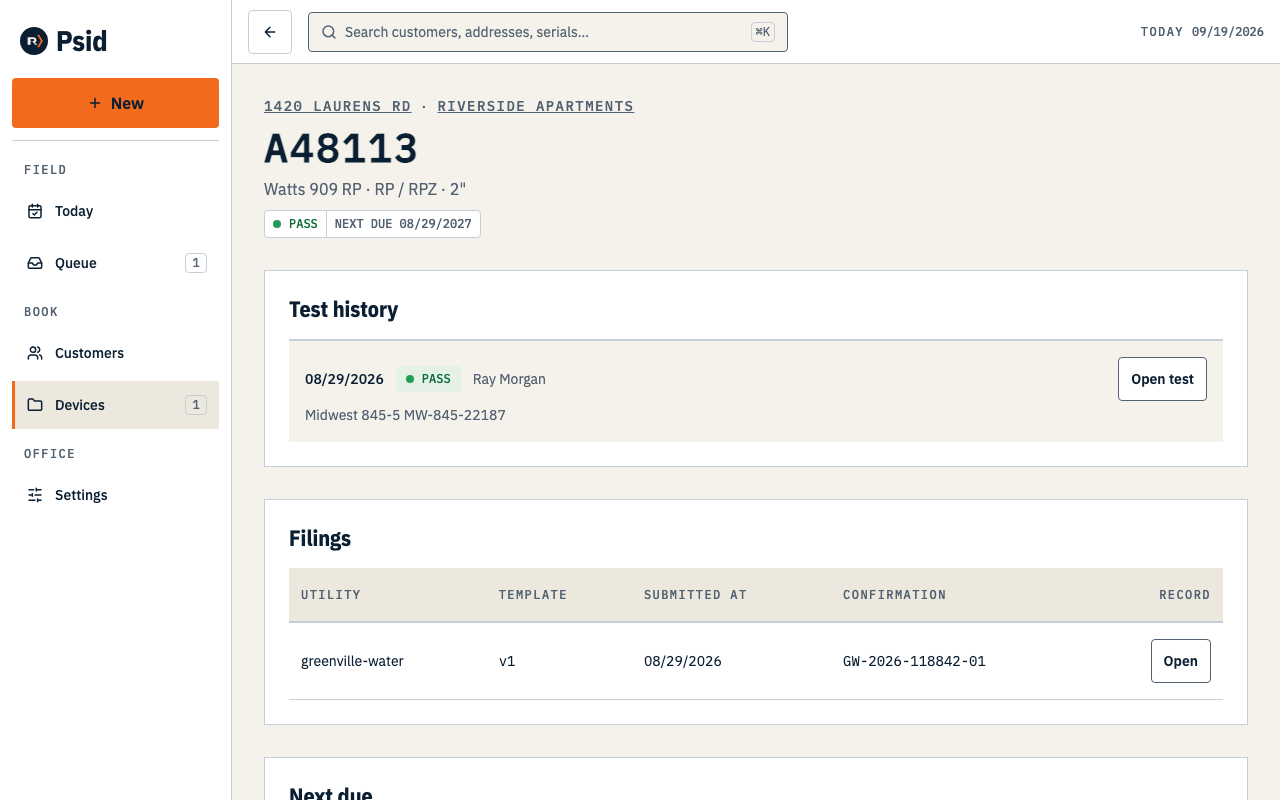Screen dimensions: 1280x800
Task: Click the PASS status badge under A48113
Action: [295, 224]
